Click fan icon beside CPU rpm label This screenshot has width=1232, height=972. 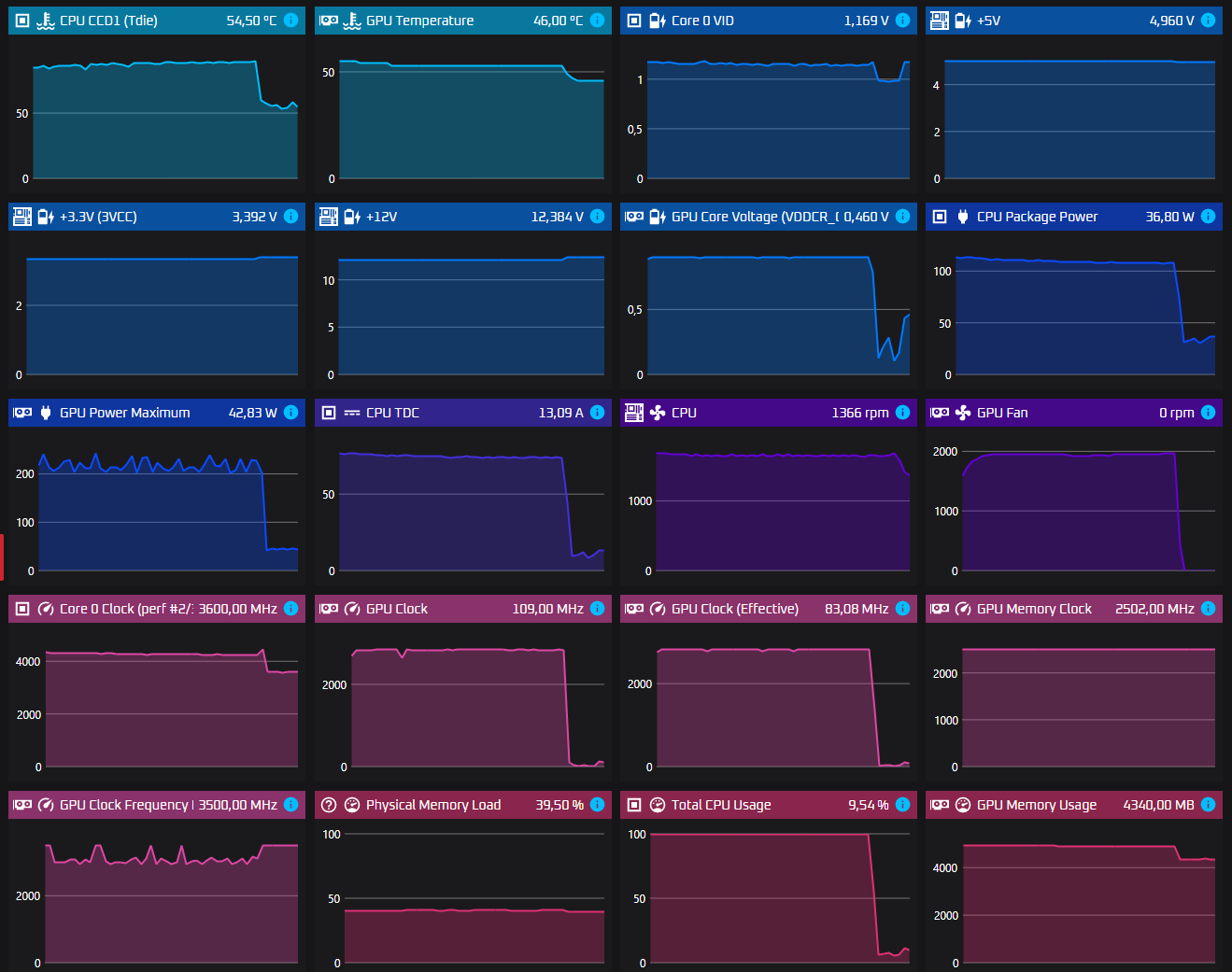tap(658, 413)
